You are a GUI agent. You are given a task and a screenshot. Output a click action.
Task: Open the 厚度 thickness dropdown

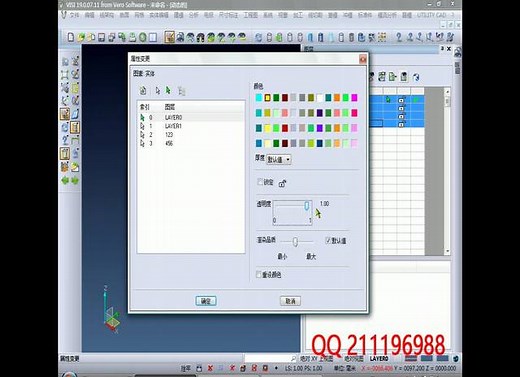[279, 159]
